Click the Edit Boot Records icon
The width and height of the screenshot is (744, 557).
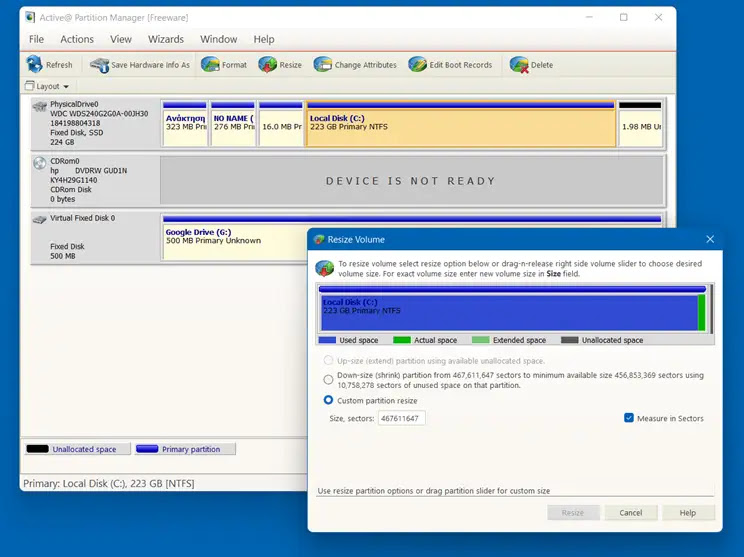[x=418, y=65]
